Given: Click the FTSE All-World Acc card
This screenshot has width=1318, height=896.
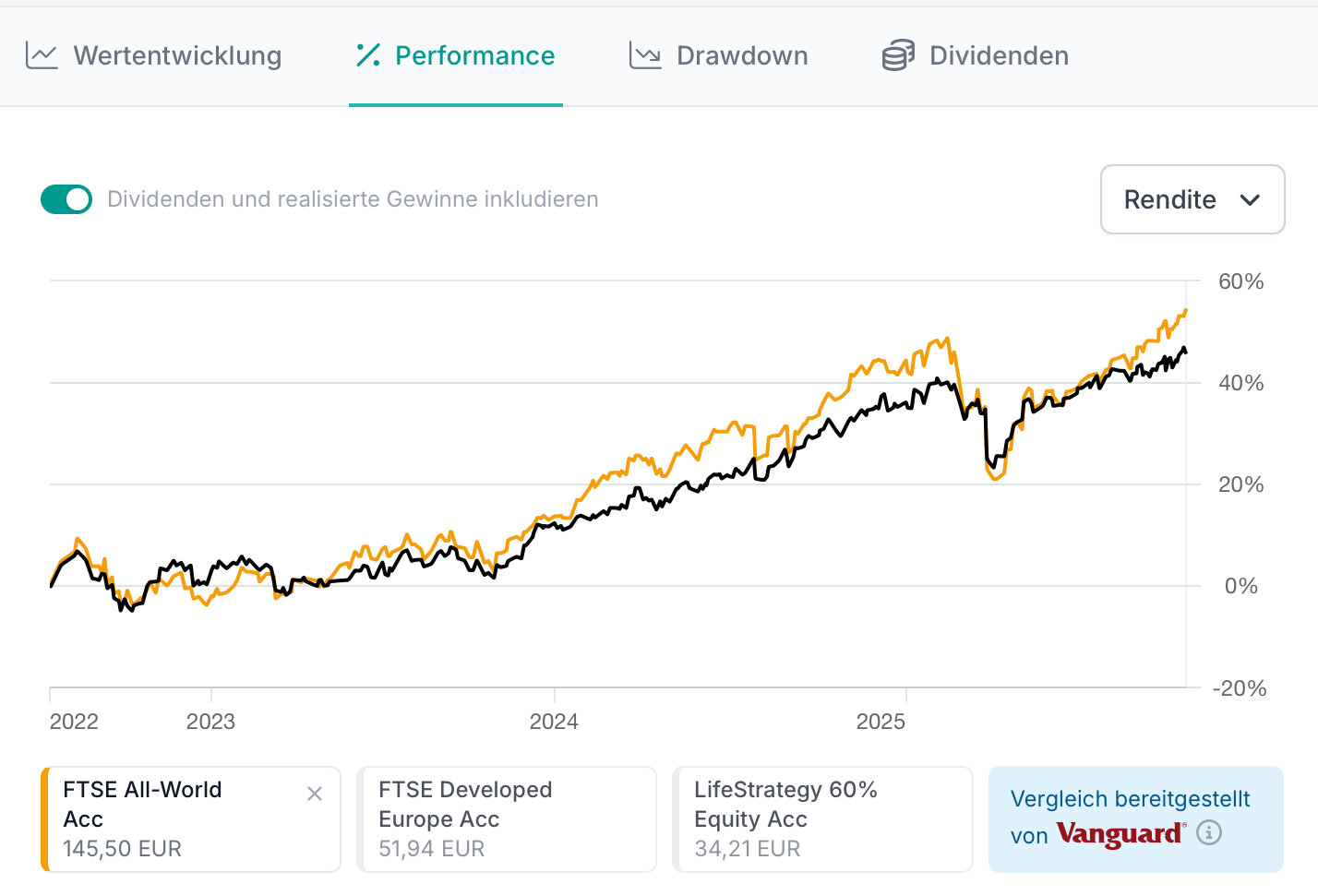Looking at the screenshot, I should point(175,818).
